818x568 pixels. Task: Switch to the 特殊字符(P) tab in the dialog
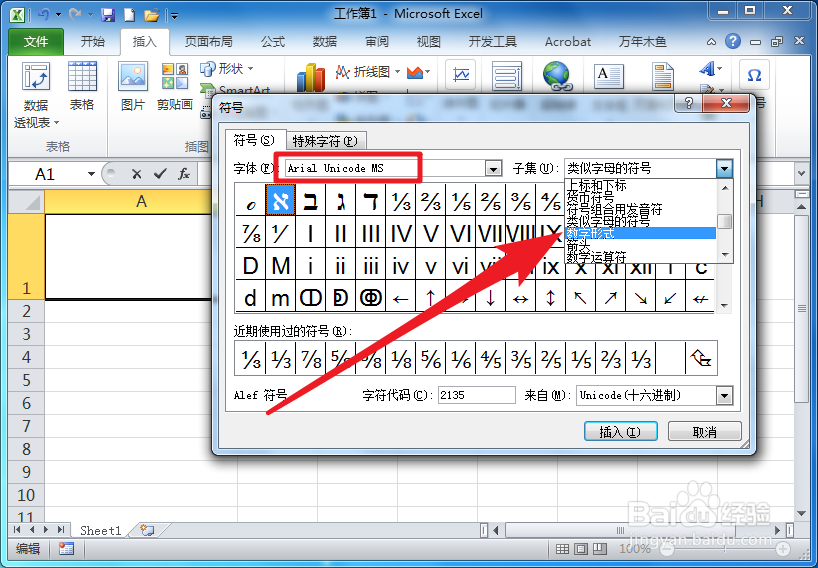[x=326, y=141]
